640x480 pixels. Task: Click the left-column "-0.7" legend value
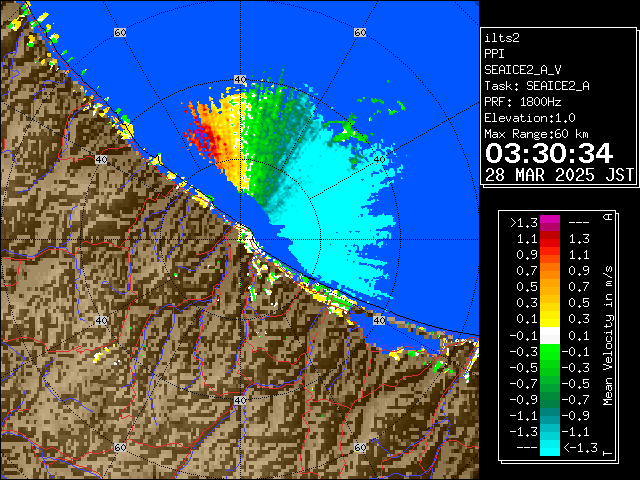pyautogui.click(x=524, y=384)
